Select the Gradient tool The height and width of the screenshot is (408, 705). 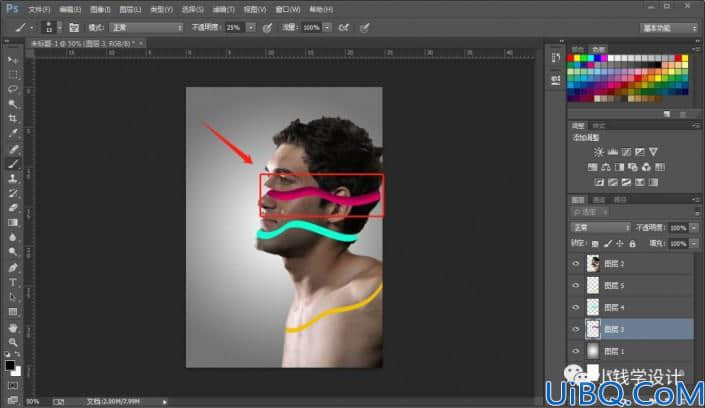[x=13, y=223]
